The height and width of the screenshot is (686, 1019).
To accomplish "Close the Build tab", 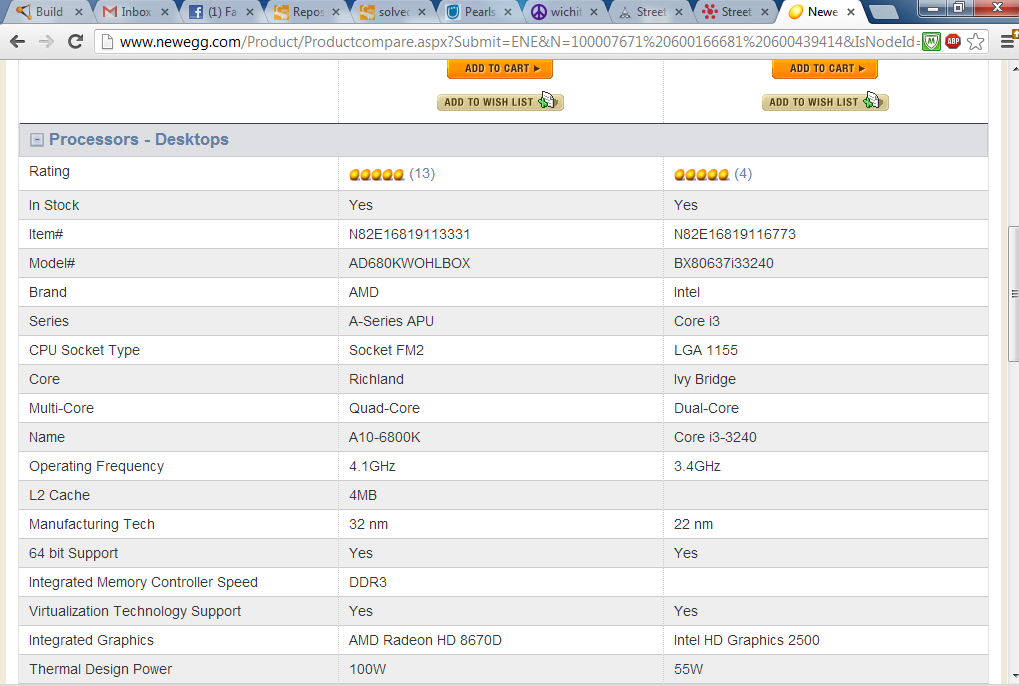I will click(x=79, y=12).
